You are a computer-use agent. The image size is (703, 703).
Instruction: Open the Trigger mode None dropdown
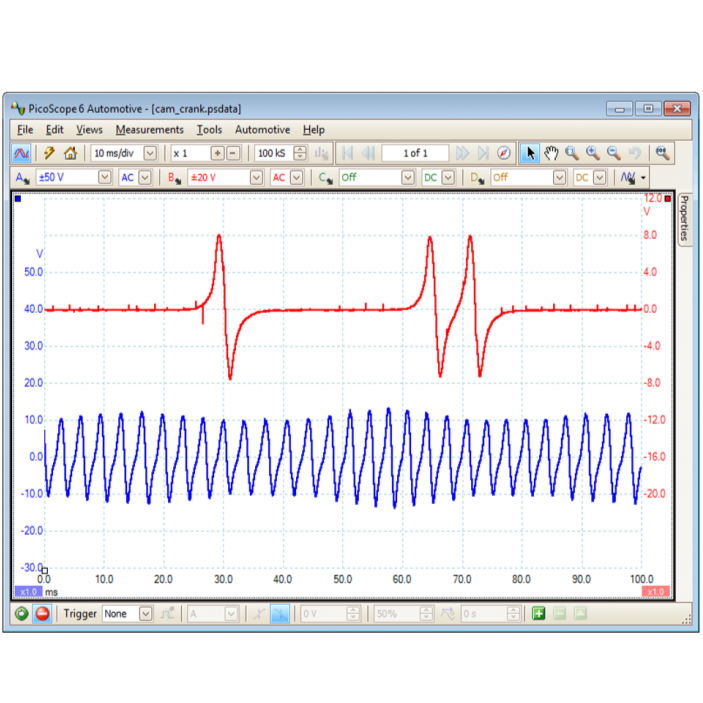point(146,613)
